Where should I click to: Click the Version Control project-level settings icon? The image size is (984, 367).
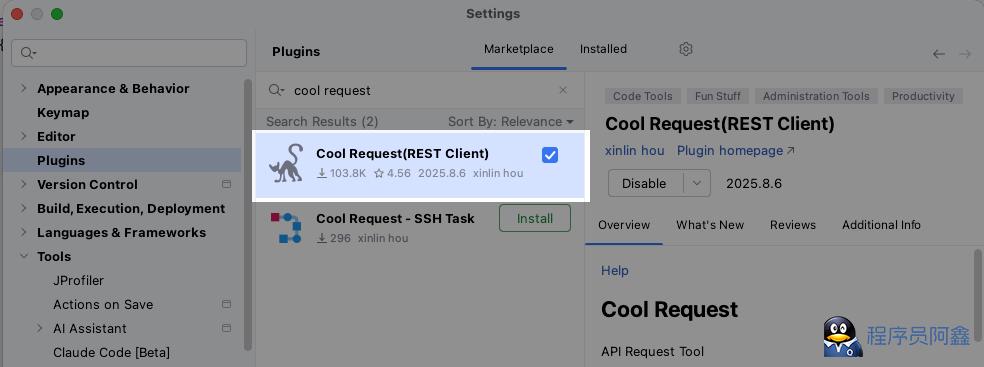click(x=227, y=184)
